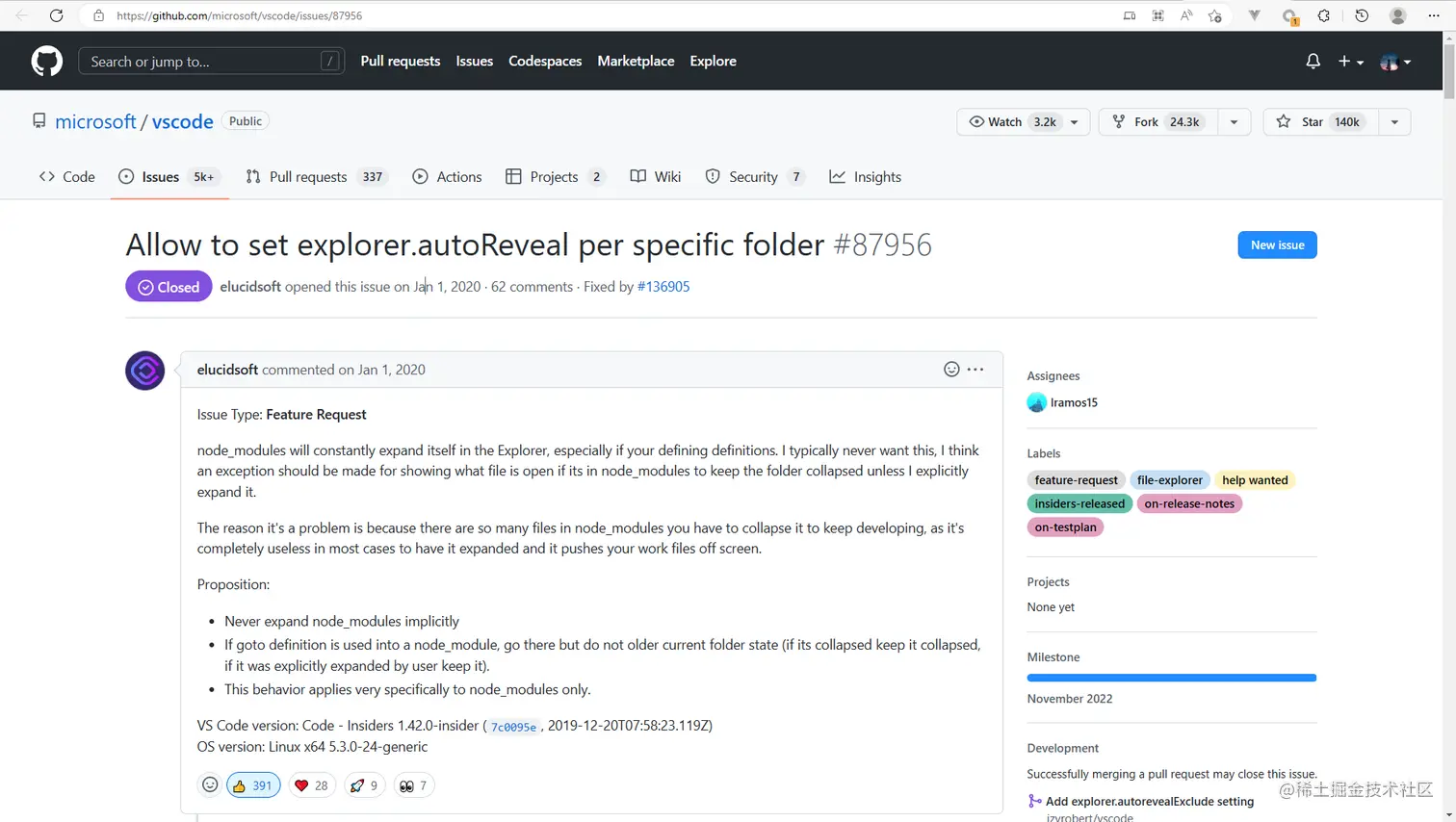Expand the Watch notifications dropdown arrow
Image resolution: width=1456 pixels, height=822 pixels.
point(1075,122)
